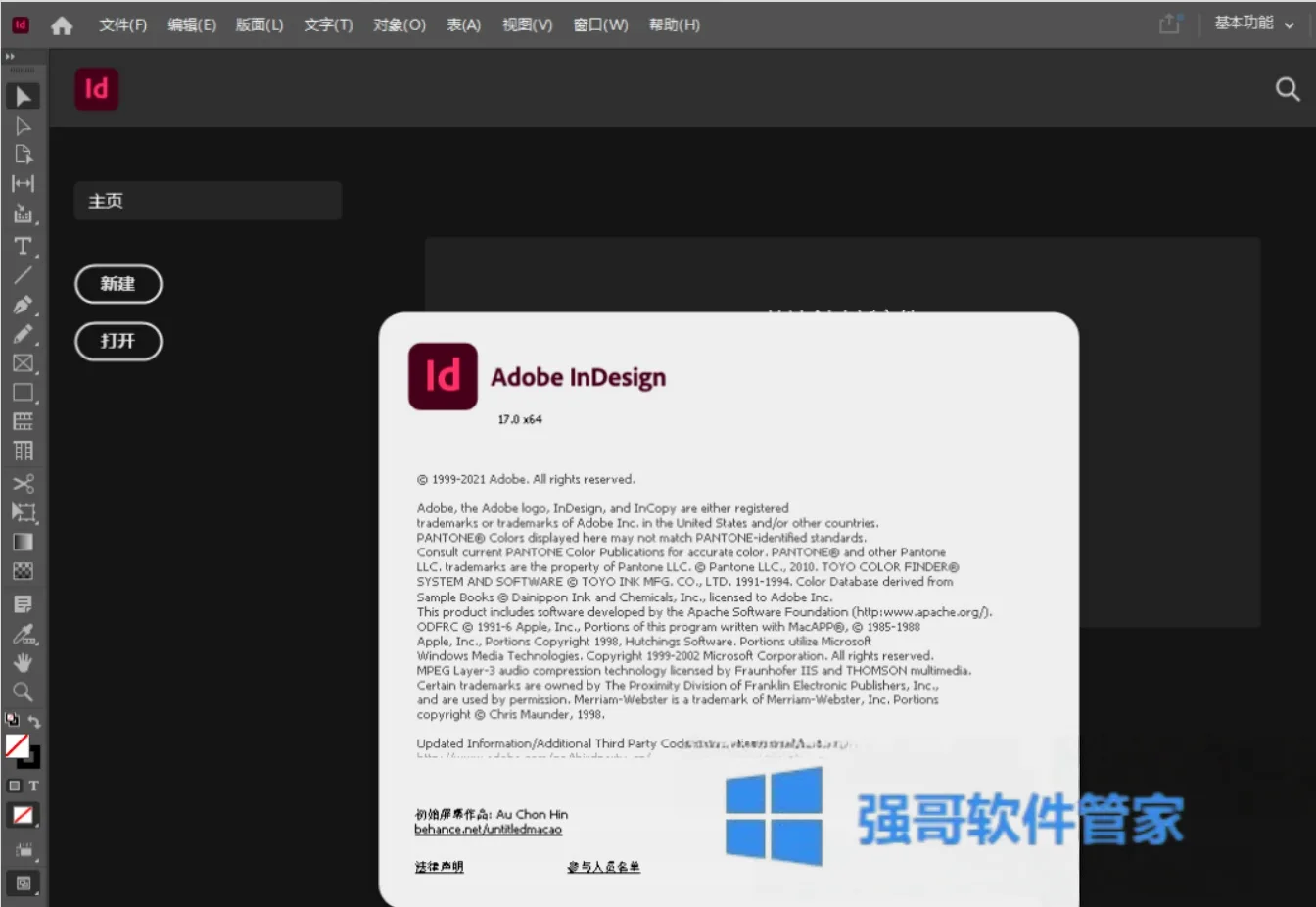Change the view mode at toolbox bottom
1316x907 pixels.
click(24, 850)
